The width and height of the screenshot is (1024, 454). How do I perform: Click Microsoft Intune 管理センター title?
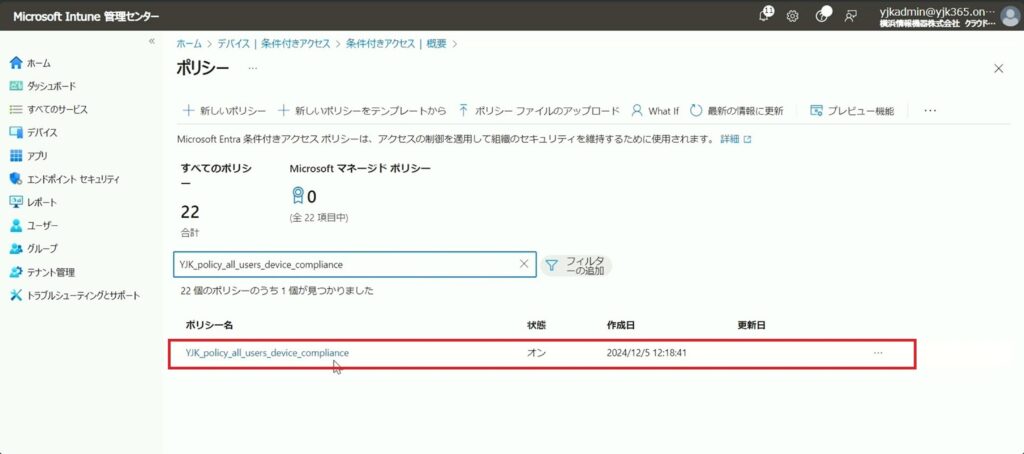(x=86, y=16)
